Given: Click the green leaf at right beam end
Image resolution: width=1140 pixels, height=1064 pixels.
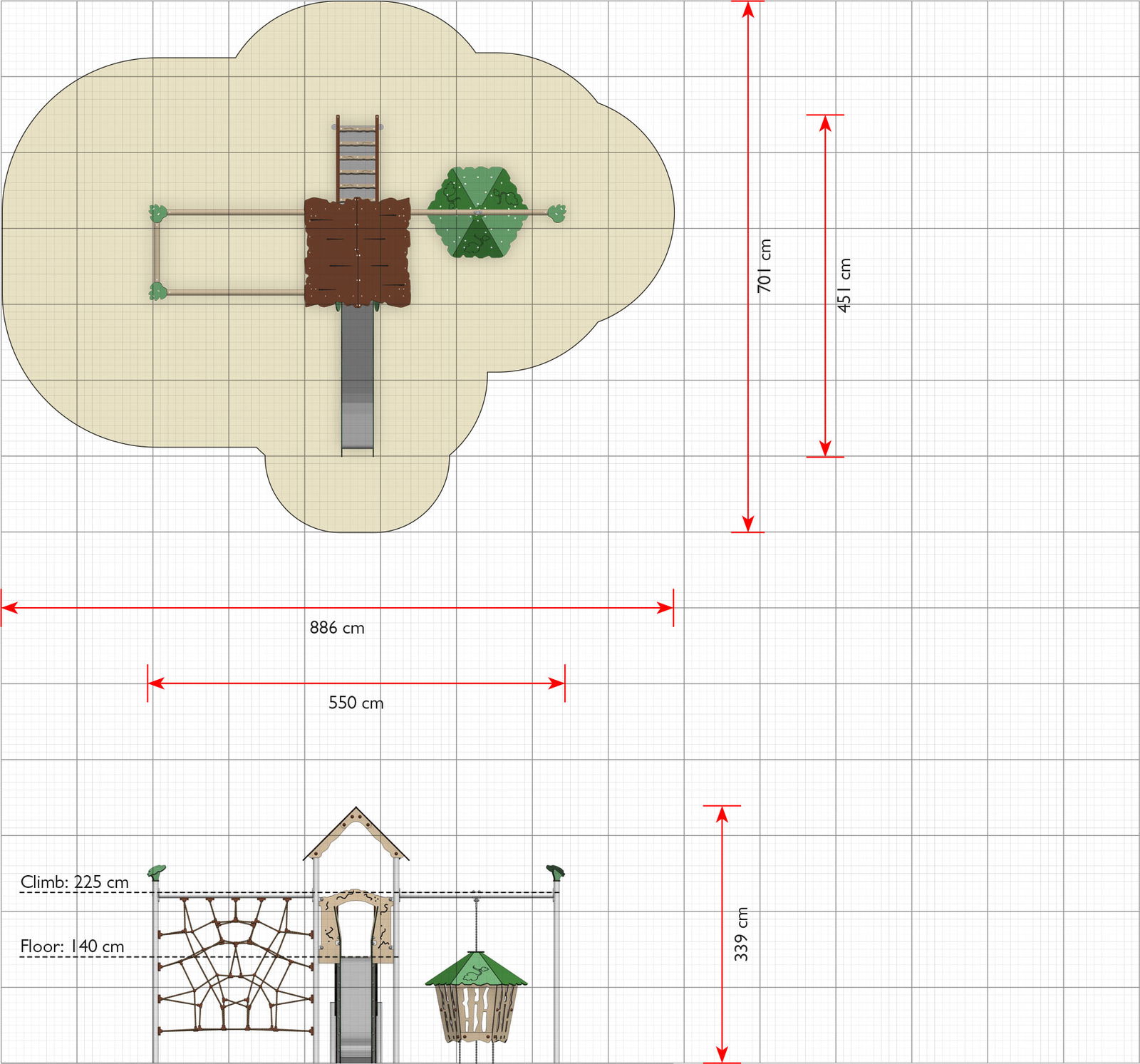Looking at the screenshot, I should [556, 212].
